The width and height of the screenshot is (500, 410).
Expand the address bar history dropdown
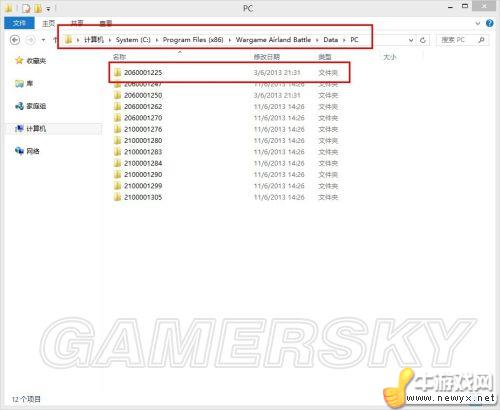pos(411,40)
